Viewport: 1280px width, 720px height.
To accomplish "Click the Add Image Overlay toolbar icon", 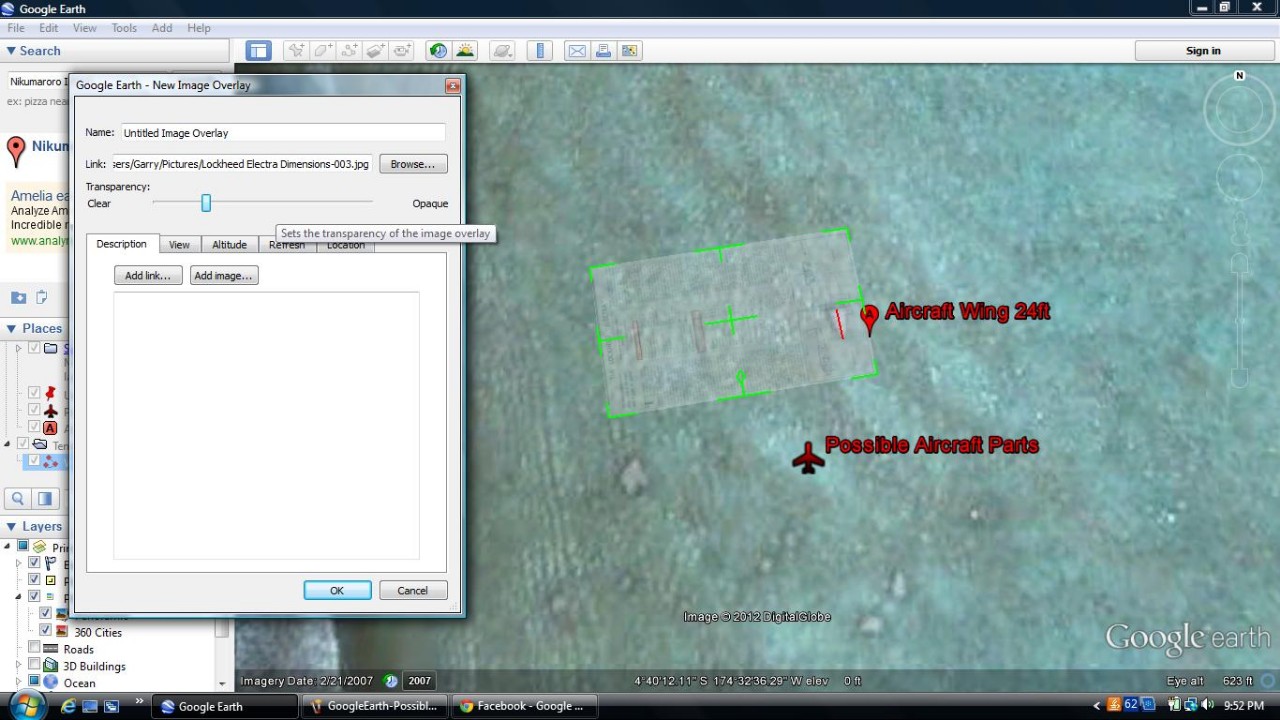I will tap(375, 51).
